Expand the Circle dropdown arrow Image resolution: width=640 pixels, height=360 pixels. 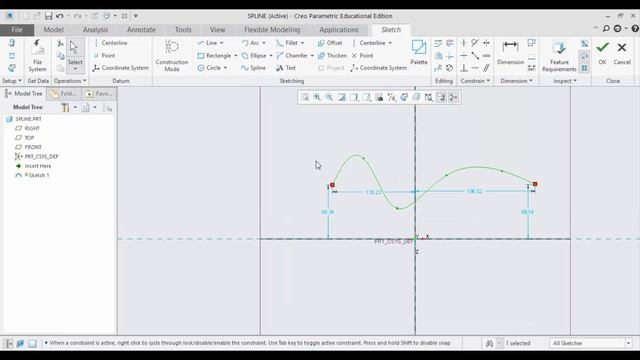[x=225, y=68]
